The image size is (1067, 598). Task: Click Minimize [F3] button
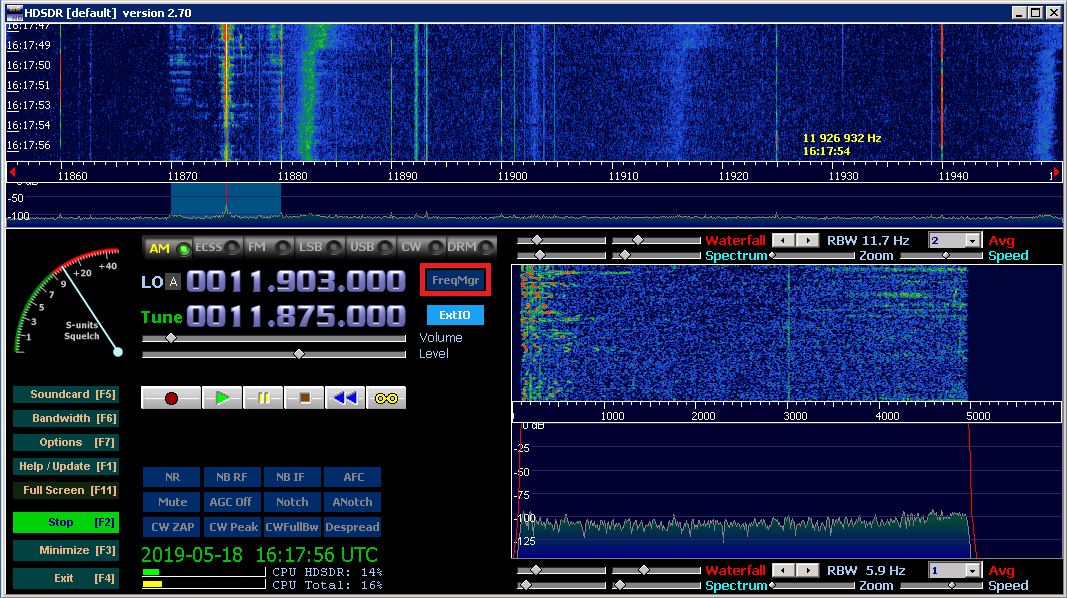[66, 550]
